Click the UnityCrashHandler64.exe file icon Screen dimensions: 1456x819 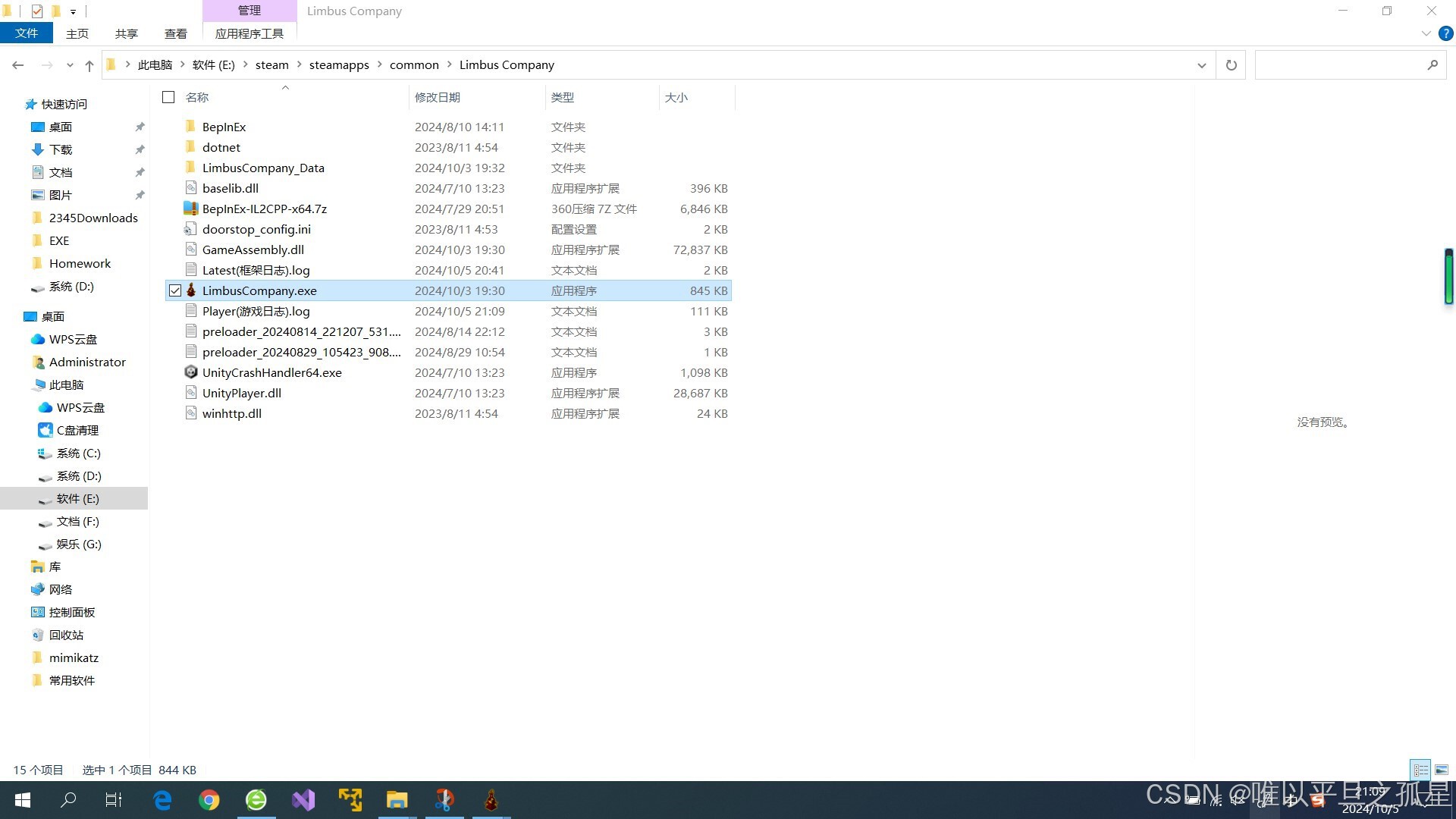191,372
